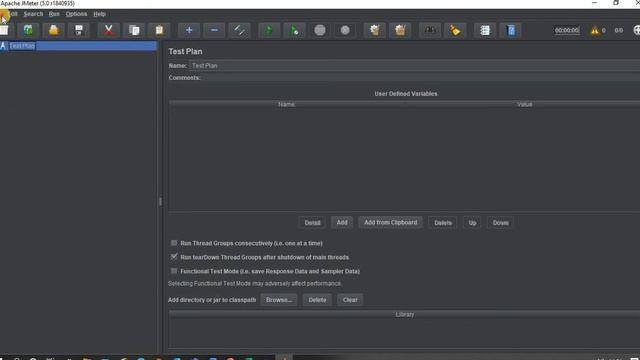Viewport: 640px width, 360px height.
Task: Click the Up button
Action: click(x=472, y=223)
